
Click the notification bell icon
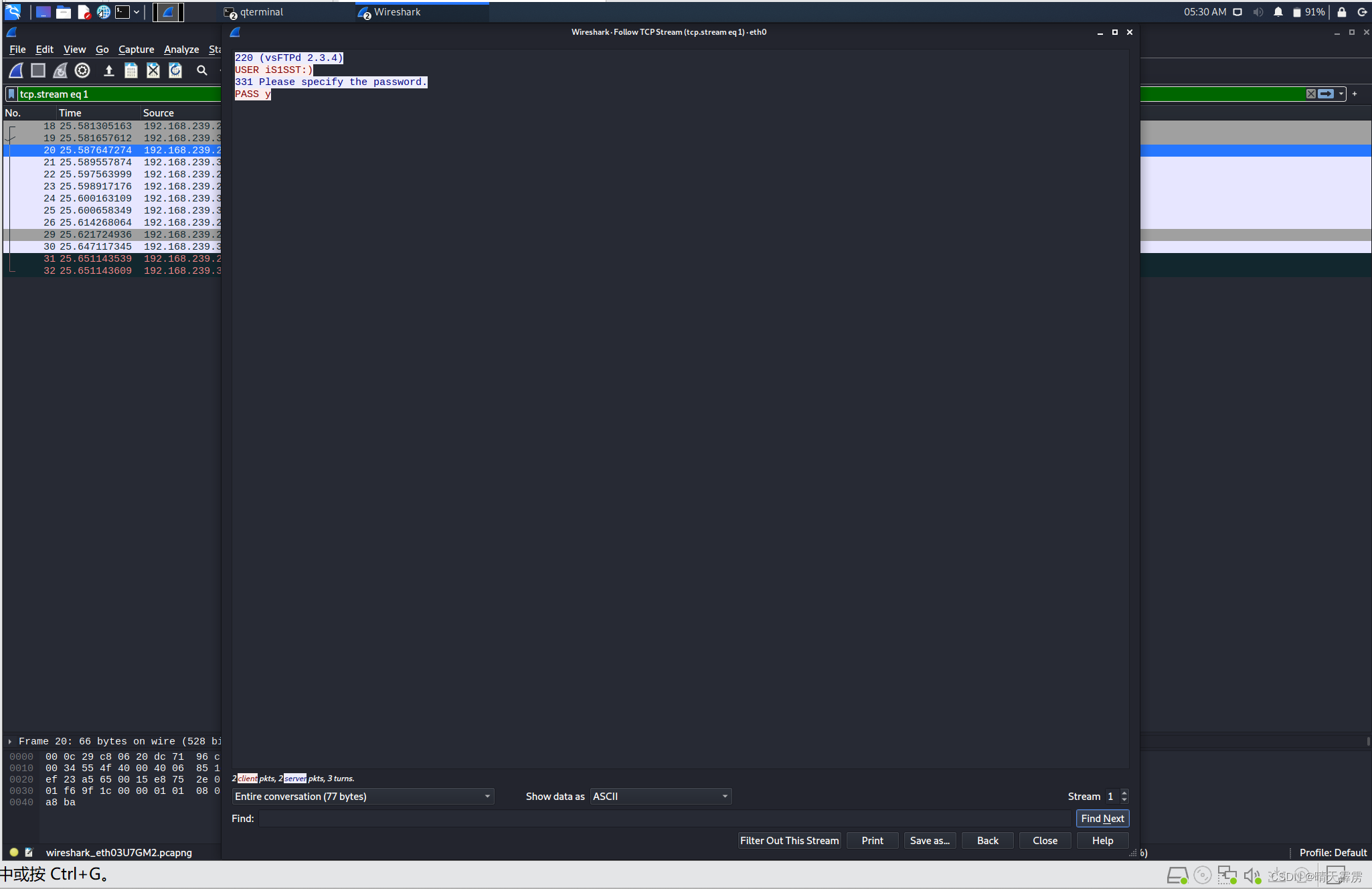1278,12
